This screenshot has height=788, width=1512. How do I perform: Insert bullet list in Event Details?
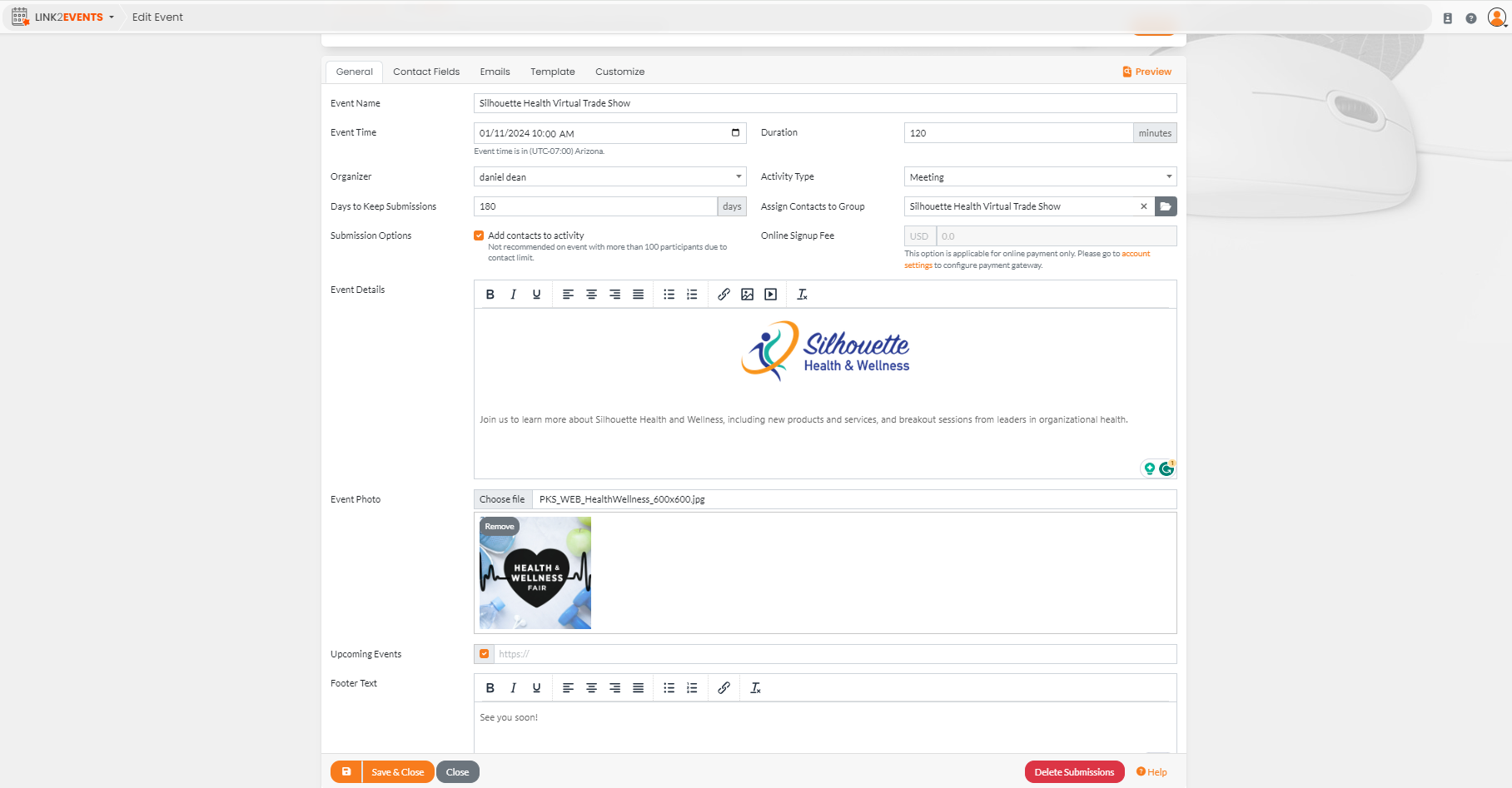[669, 295]
